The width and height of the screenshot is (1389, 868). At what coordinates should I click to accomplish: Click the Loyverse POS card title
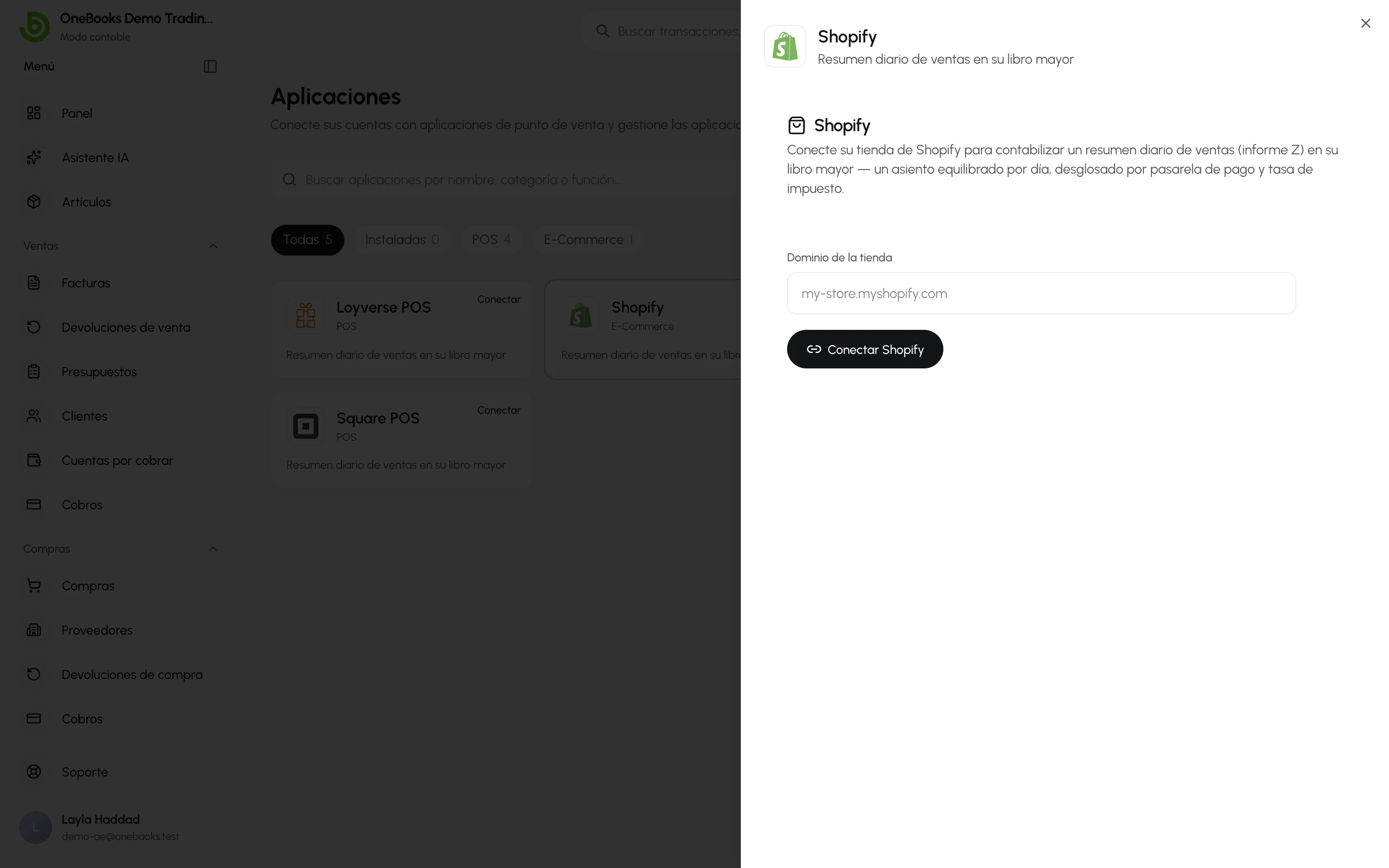[x=383, y=307]
